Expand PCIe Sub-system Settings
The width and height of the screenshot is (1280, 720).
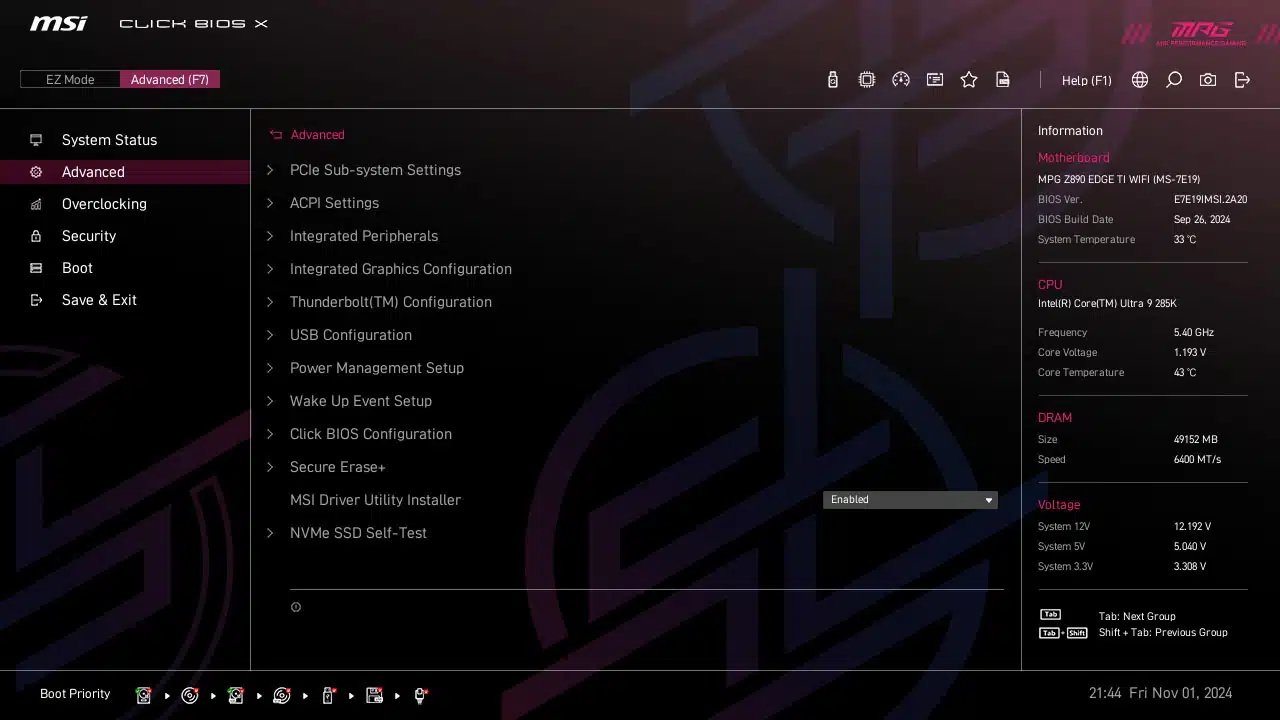tap(375, 170)
